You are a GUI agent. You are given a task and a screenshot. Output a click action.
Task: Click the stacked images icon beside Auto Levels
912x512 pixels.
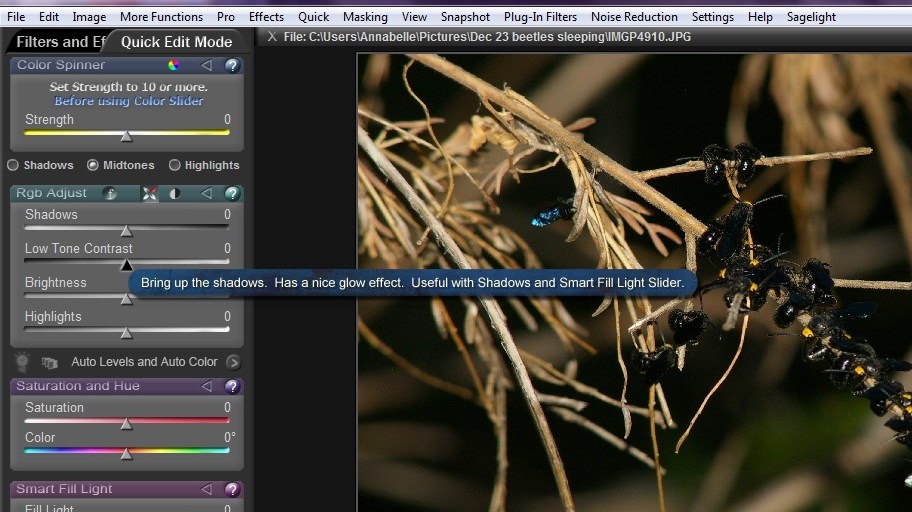[x=49, y=362]
